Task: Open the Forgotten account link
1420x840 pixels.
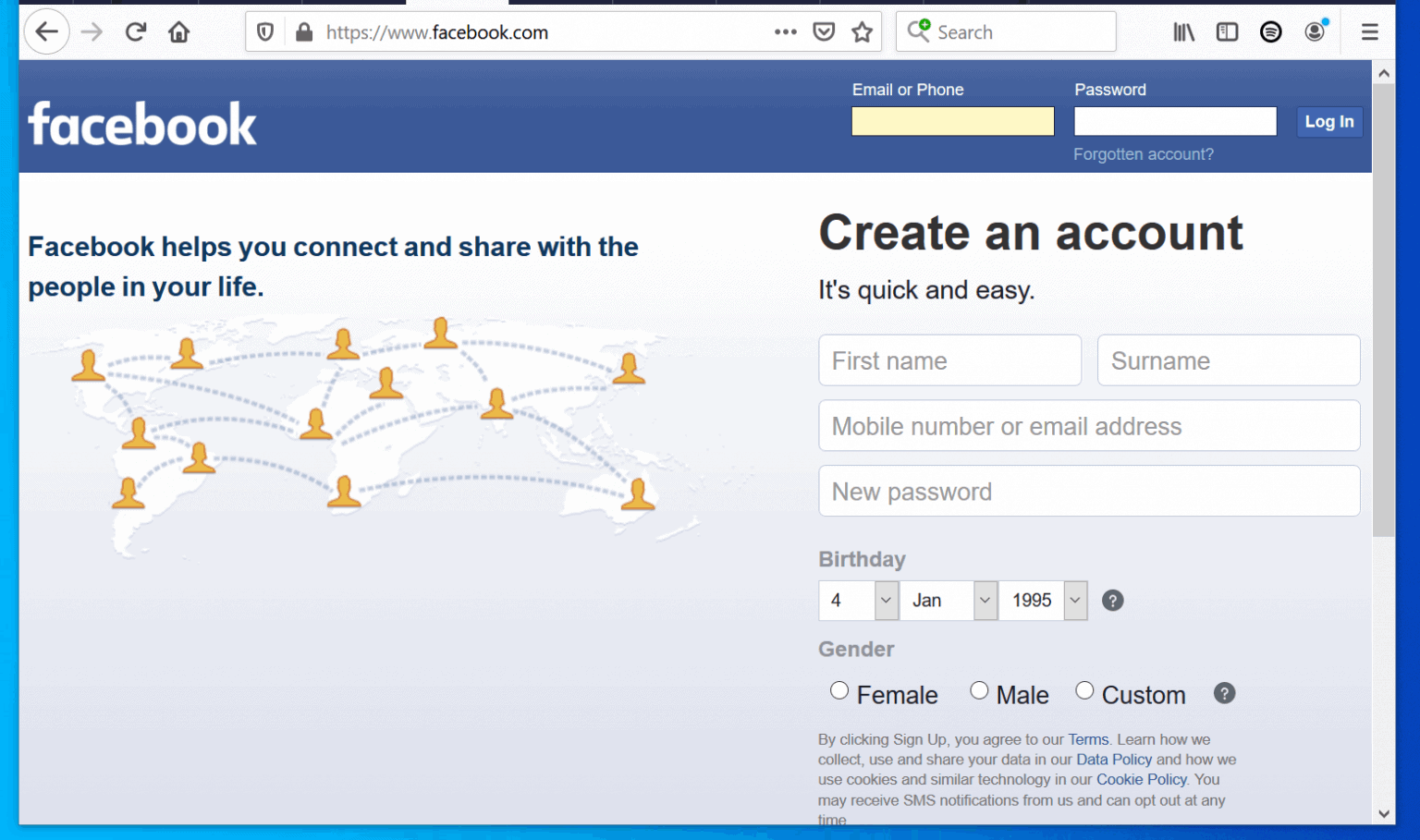Action: (1144, 153)
